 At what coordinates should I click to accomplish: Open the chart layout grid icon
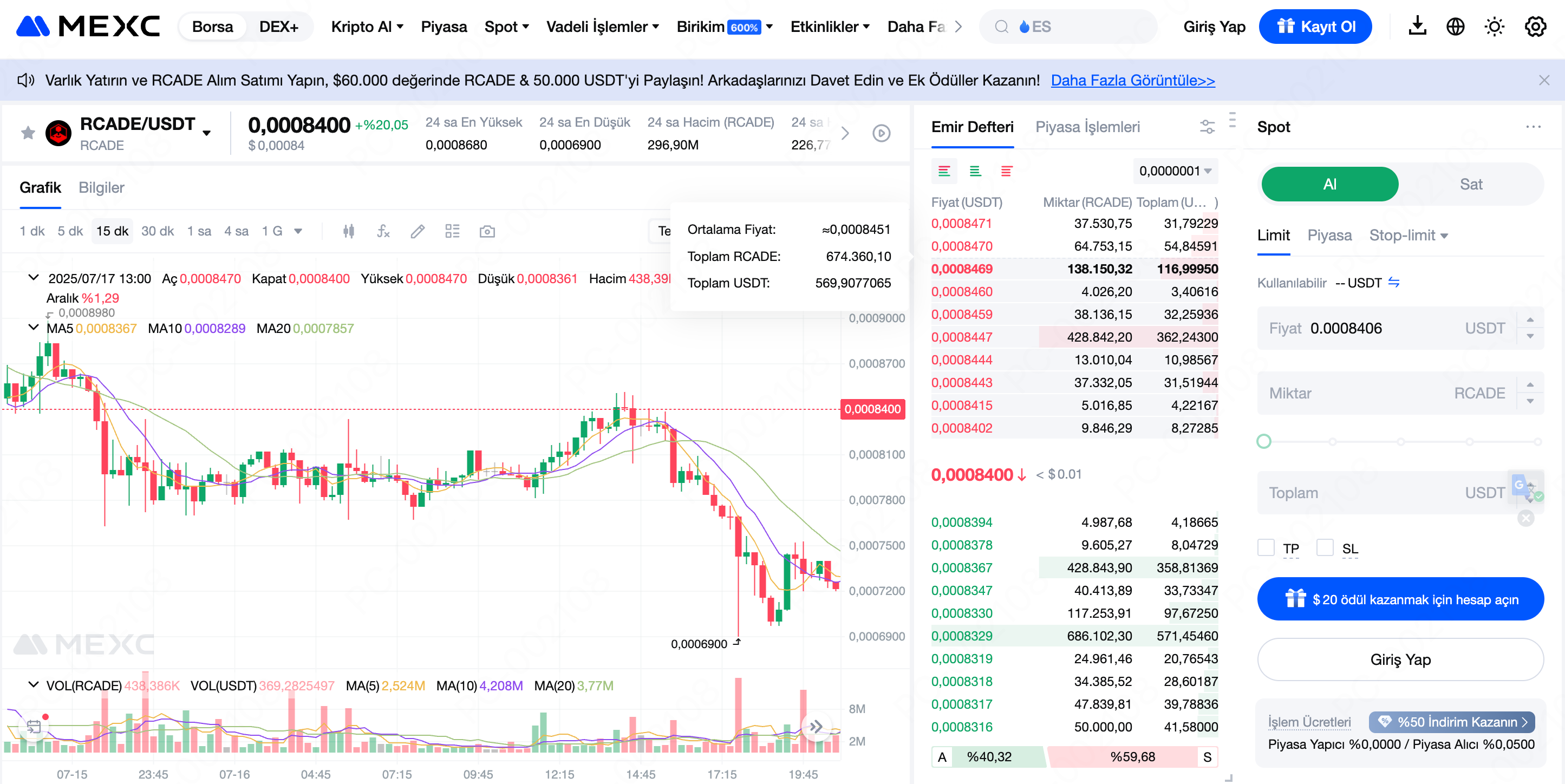[x=453, y=231]
